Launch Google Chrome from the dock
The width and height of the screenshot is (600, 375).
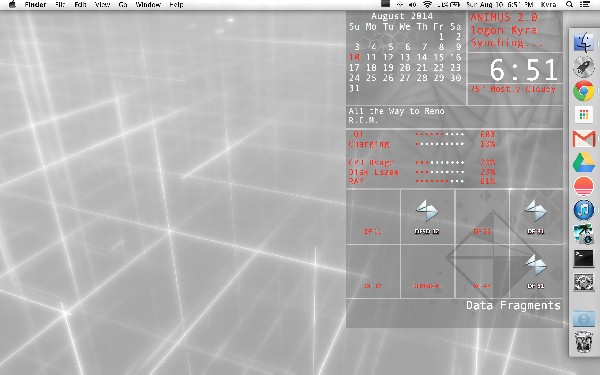(x=584, y=91)
